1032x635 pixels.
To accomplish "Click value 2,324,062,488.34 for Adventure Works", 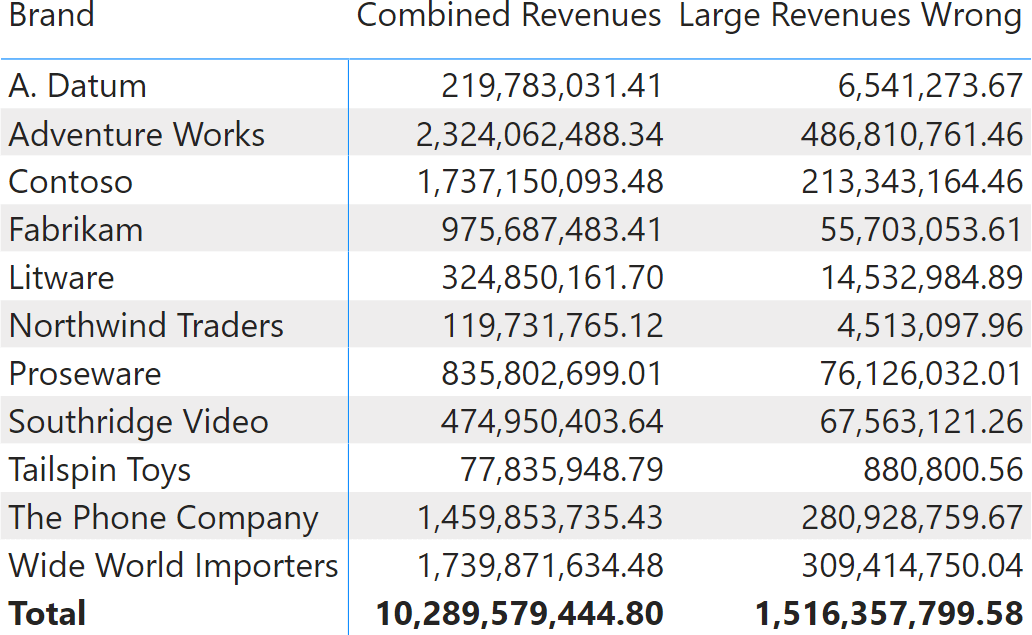I will pos(539,134).
